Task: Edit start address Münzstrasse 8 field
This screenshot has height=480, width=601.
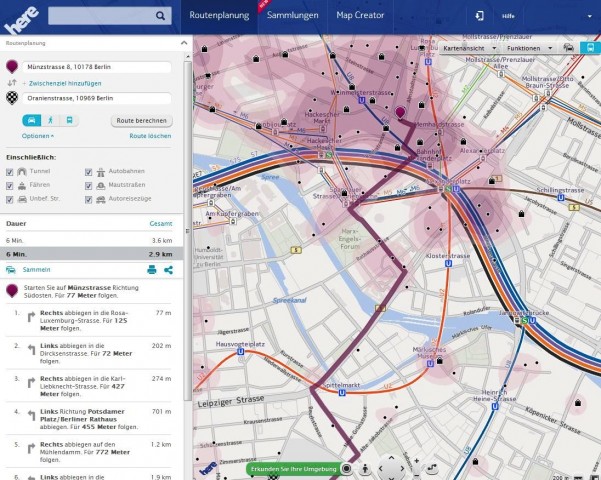Action: click(x=97, y=67)
